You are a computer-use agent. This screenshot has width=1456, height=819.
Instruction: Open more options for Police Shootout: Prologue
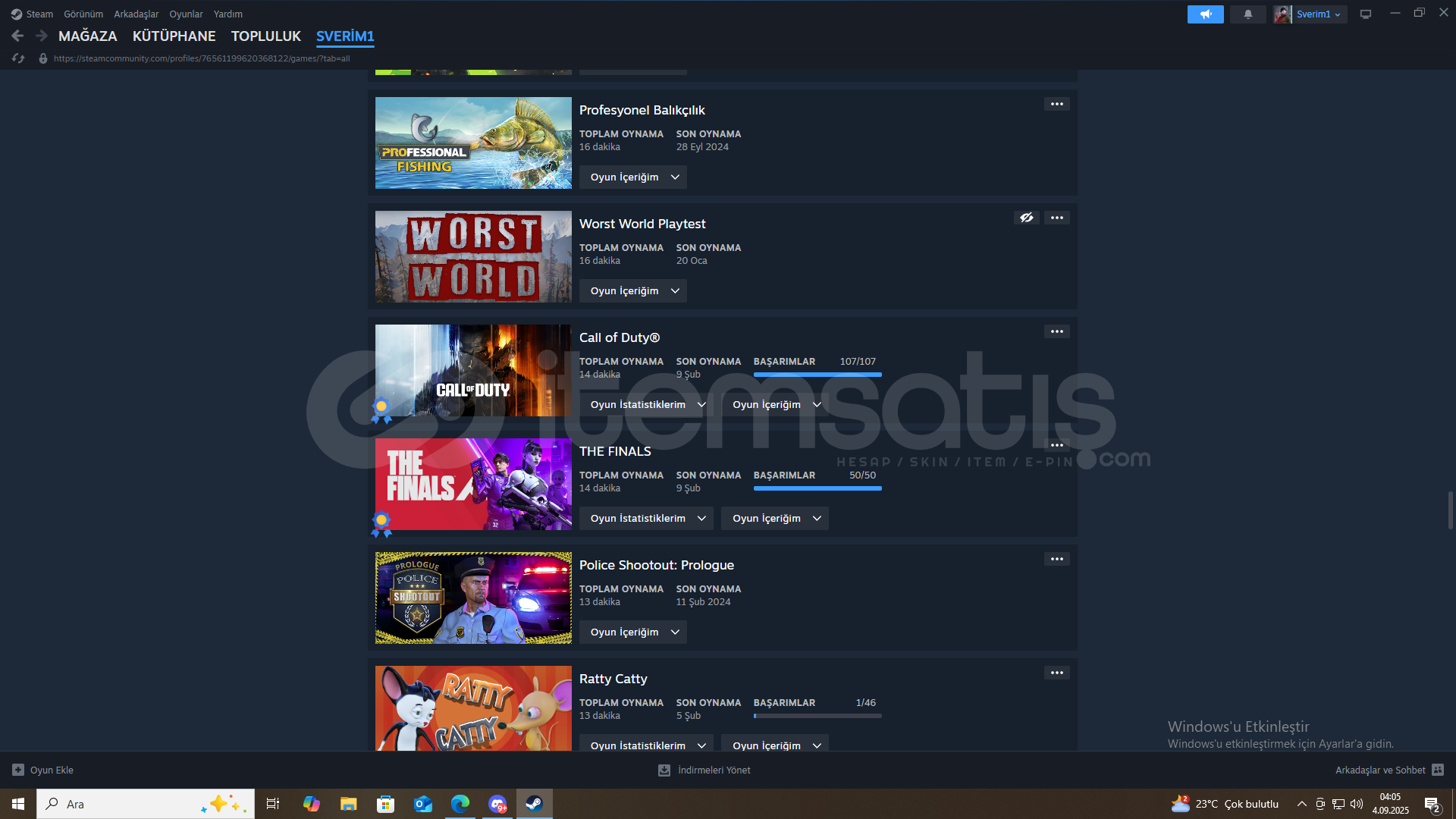(1057, 559)
